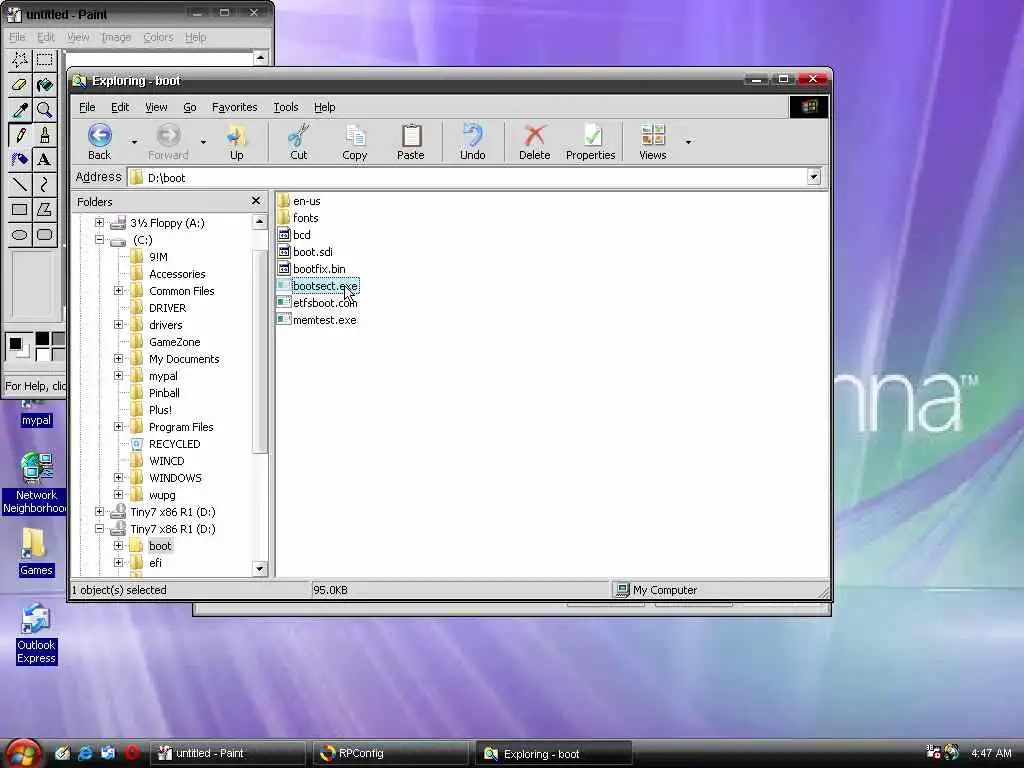This screenshot has height=768, width=1024.
Task: Select the Free-Form Select tool in Paint
Action: click(20, 60)
